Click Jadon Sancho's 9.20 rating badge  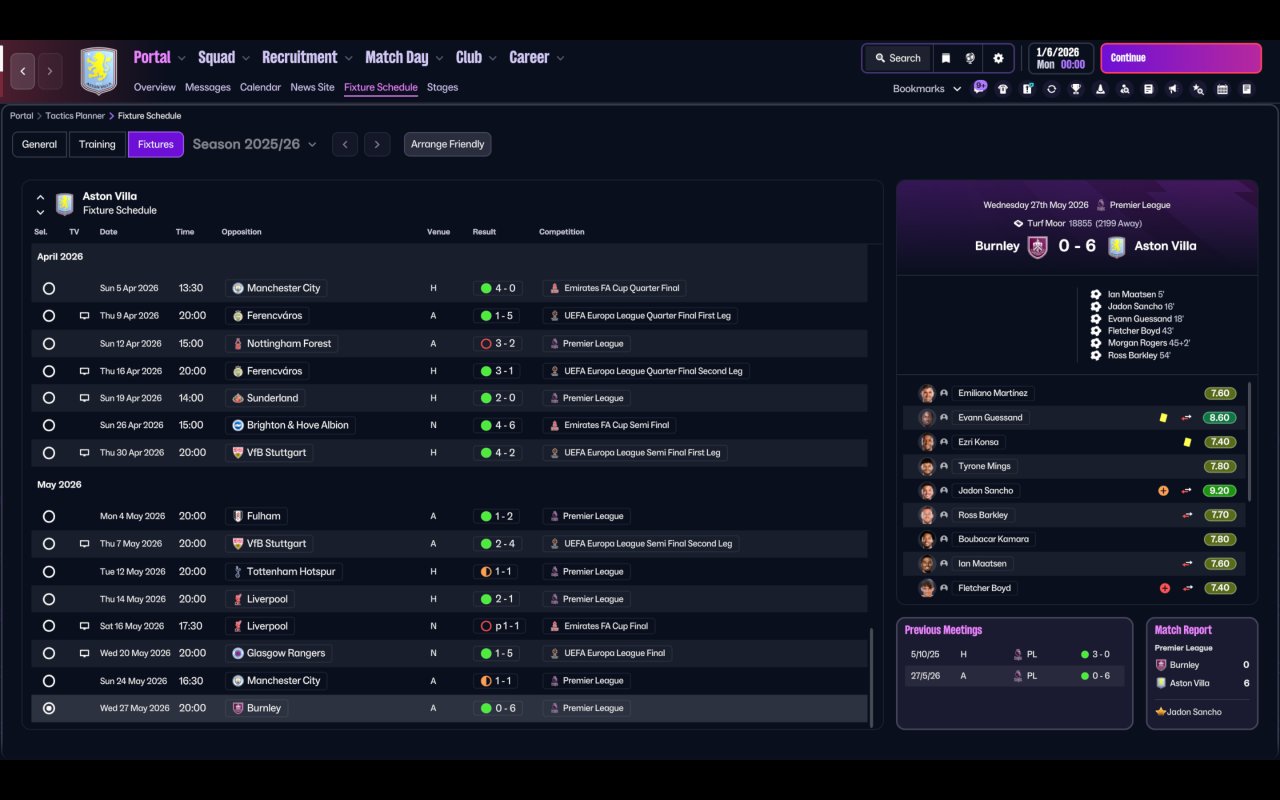(1220, 491)
